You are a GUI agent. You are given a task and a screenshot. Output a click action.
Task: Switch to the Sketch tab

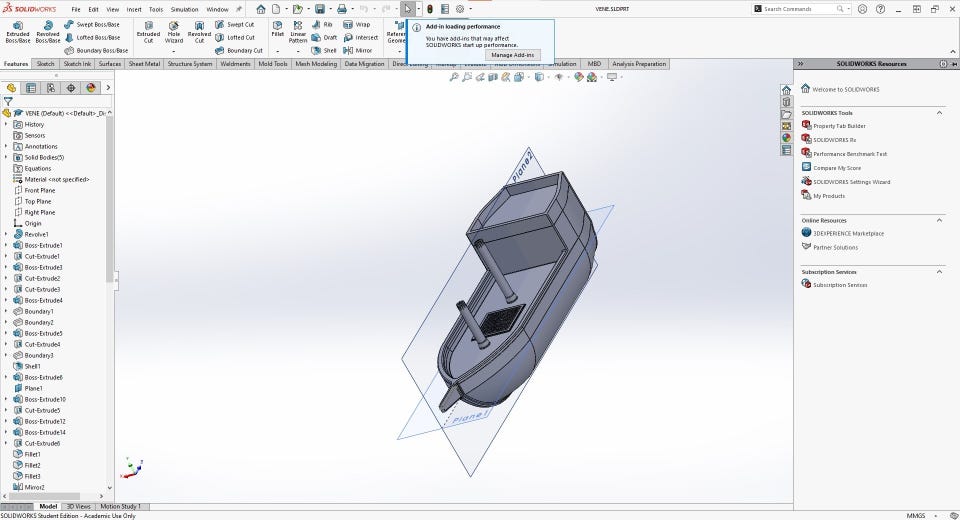[45, 64]
